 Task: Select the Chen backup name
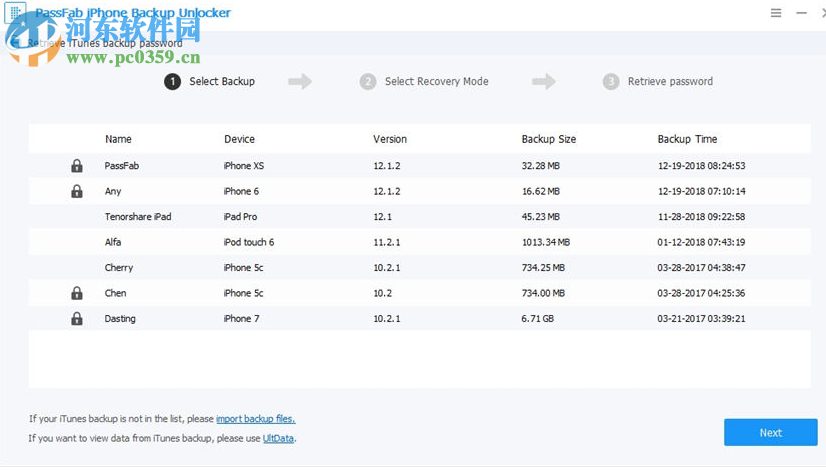pos(115,293)
